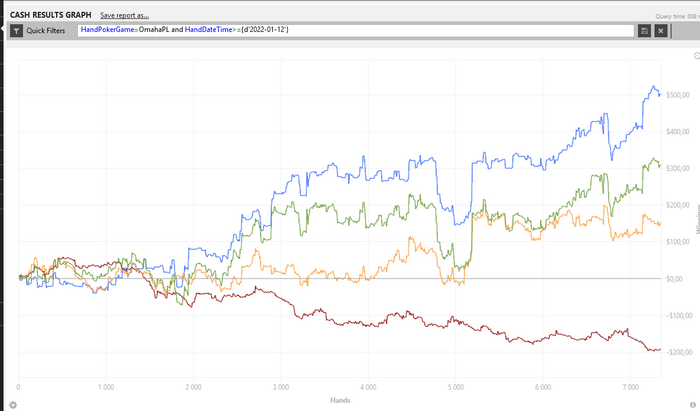
Task: Open the 'Save report as...' link
Action: [125, 15]
